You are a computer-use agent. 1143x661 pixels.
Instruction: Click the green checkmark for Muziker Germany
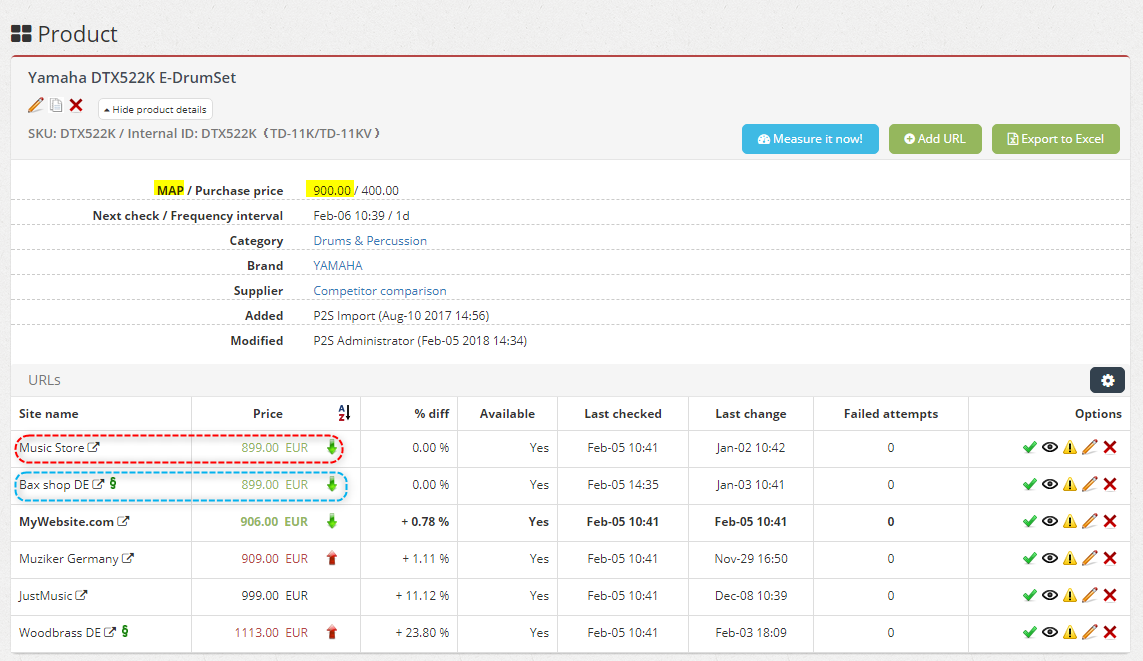pyautogui.click(x=1029, y=559)
